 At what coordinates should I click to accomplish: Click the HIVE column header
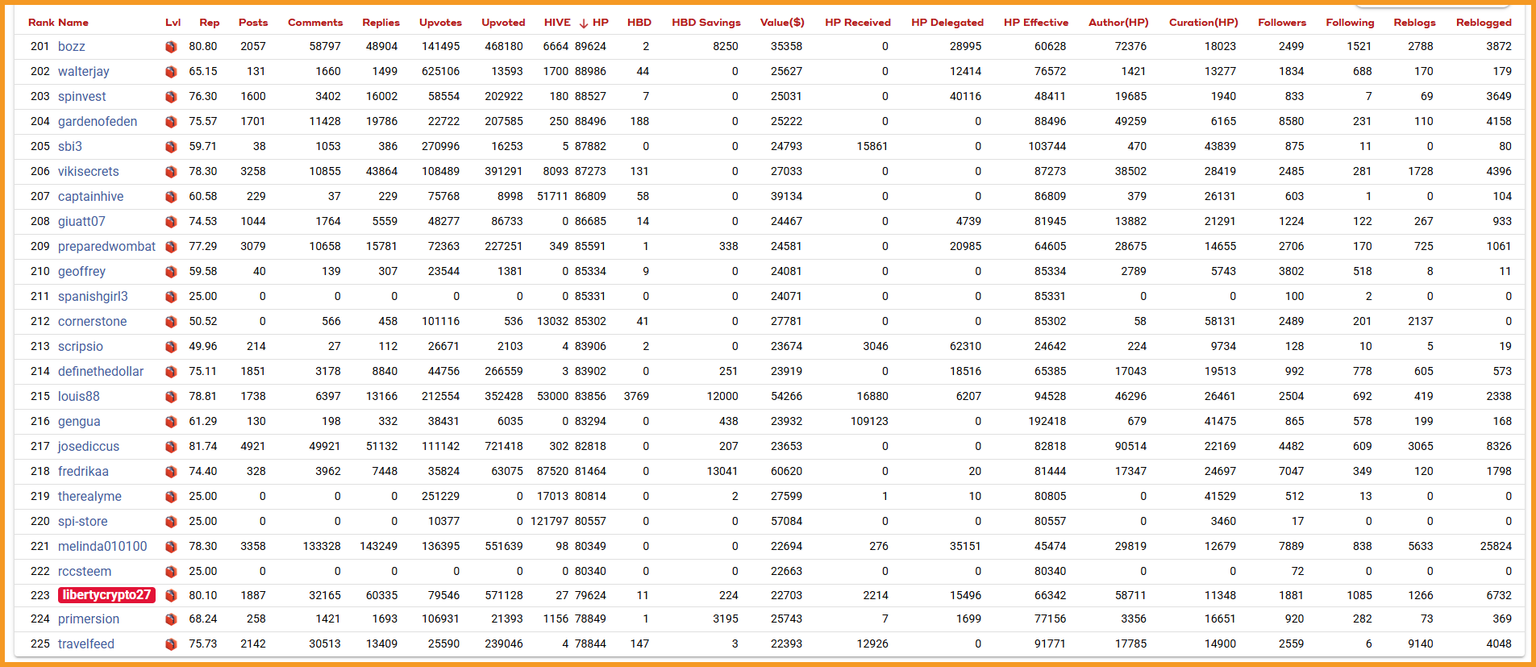[x=558, y=22]
